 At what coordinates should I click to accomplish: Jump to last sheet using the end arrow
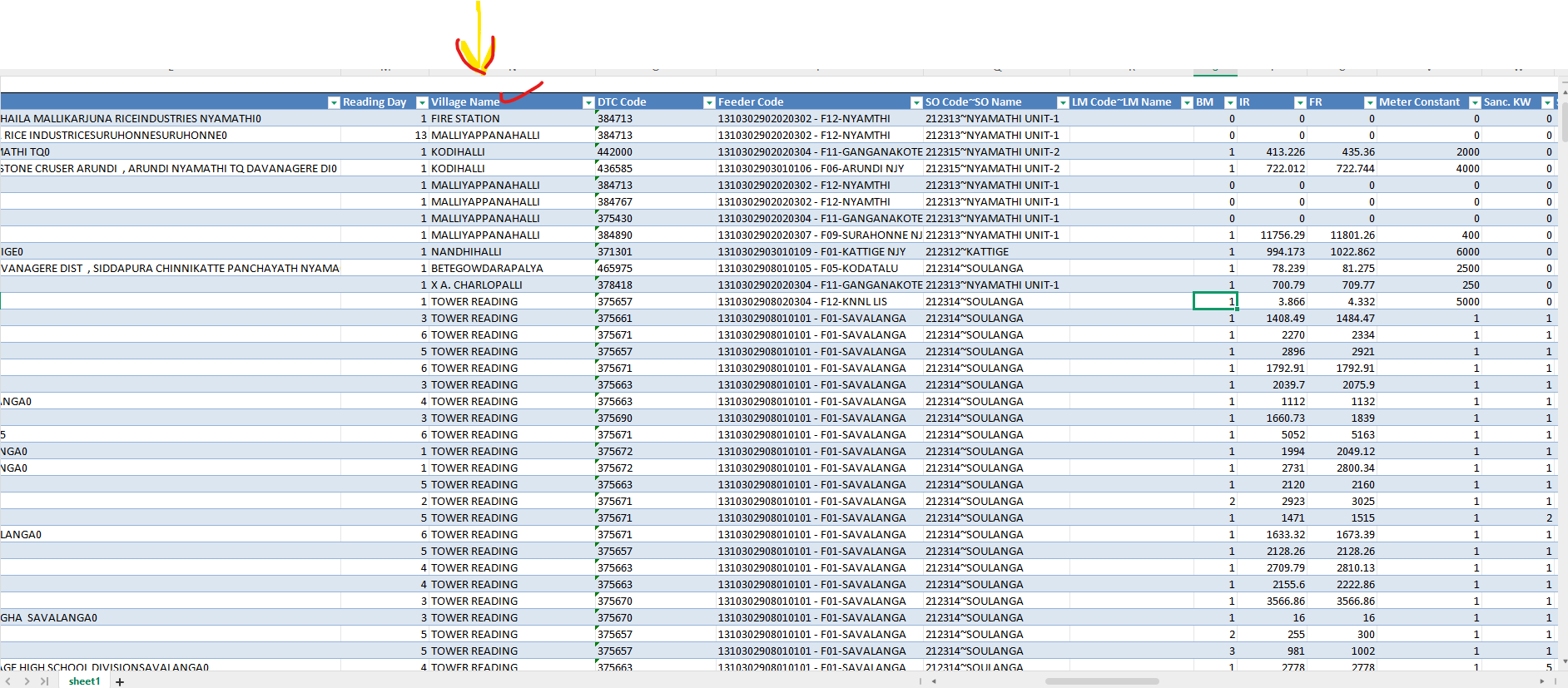click(44, 681)
